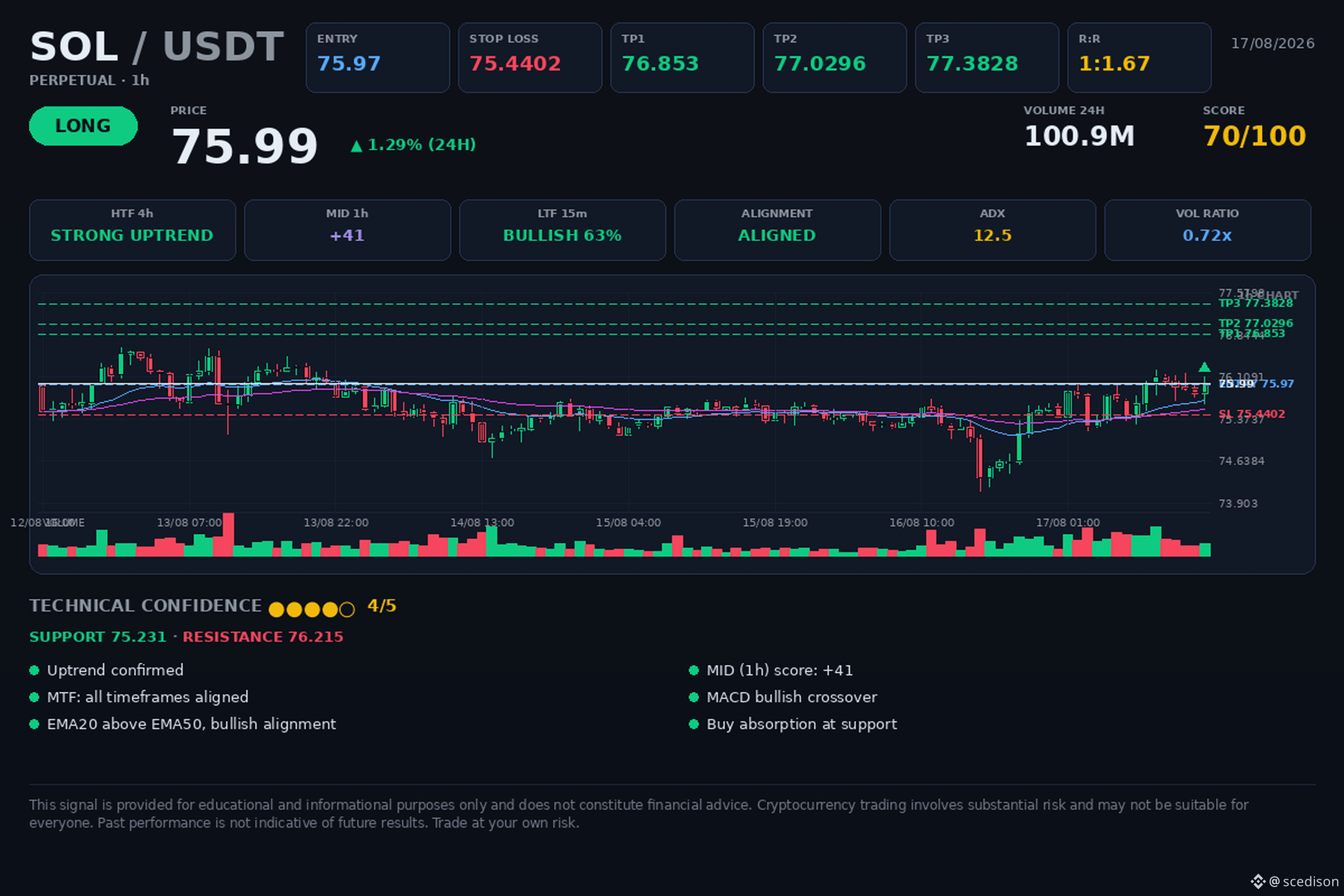The height and width of the screenshot is (896, 1344).
Task: Click the ADX 12.5 card
Action: point(992,230)
